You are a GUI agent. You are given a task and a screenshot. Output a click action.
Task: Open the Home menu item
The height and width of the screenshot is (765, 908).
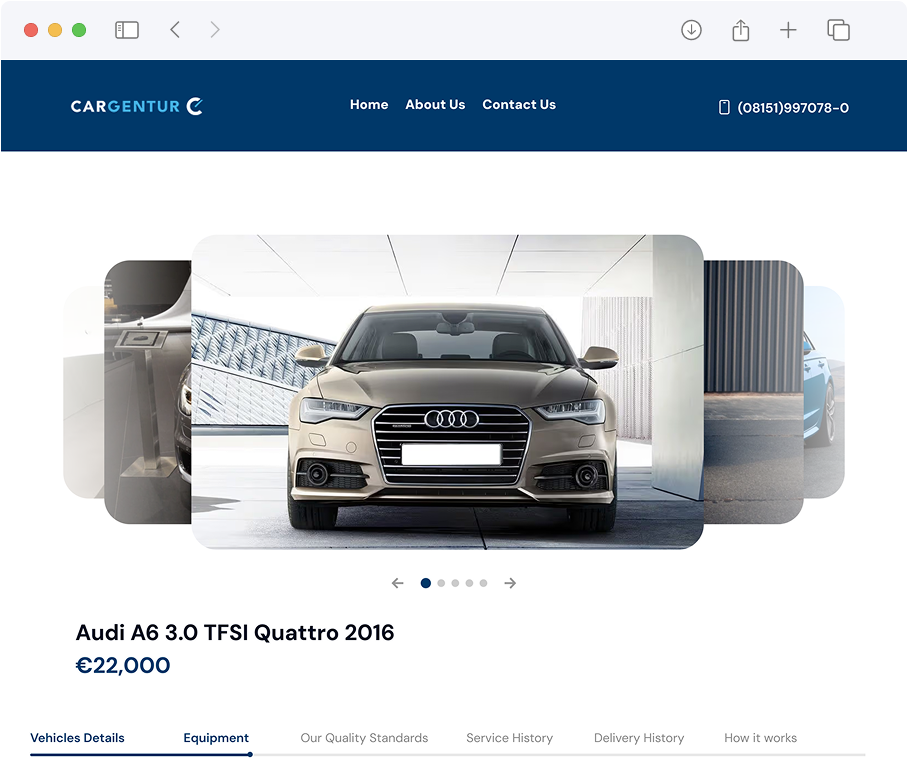click(369, 105)
